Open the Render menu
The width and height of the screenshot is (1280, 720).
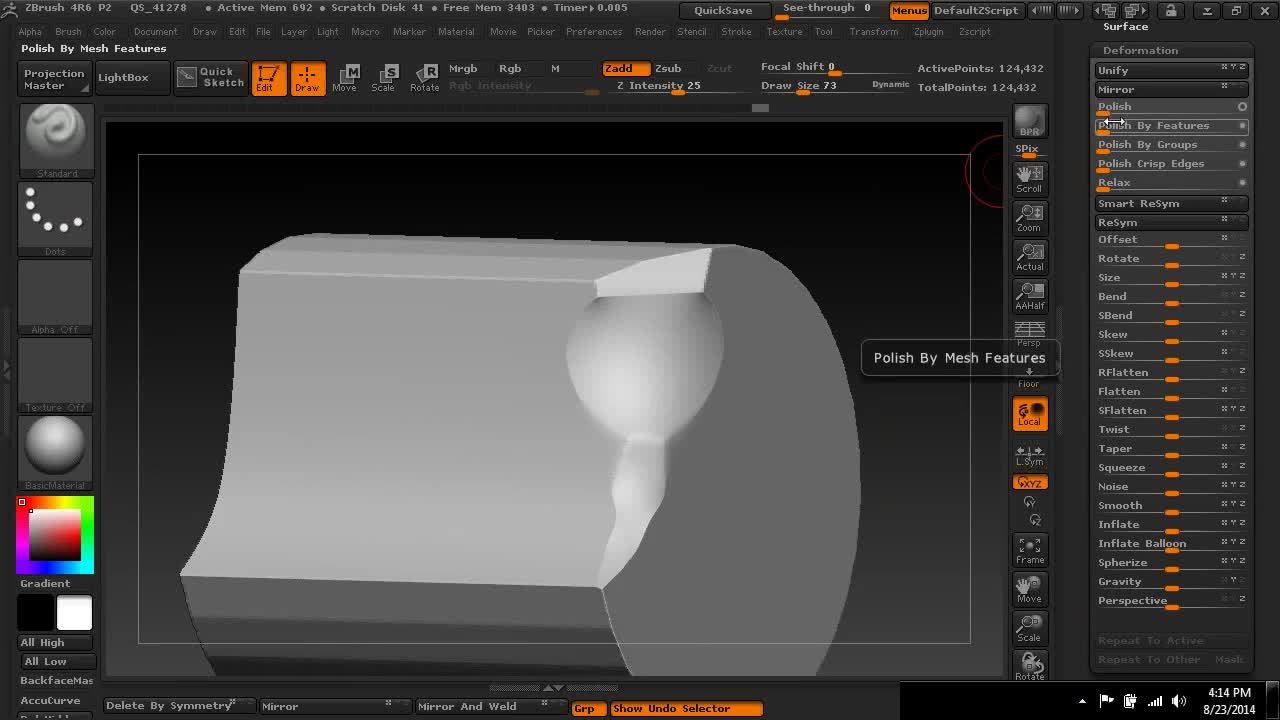click(650, 32)
